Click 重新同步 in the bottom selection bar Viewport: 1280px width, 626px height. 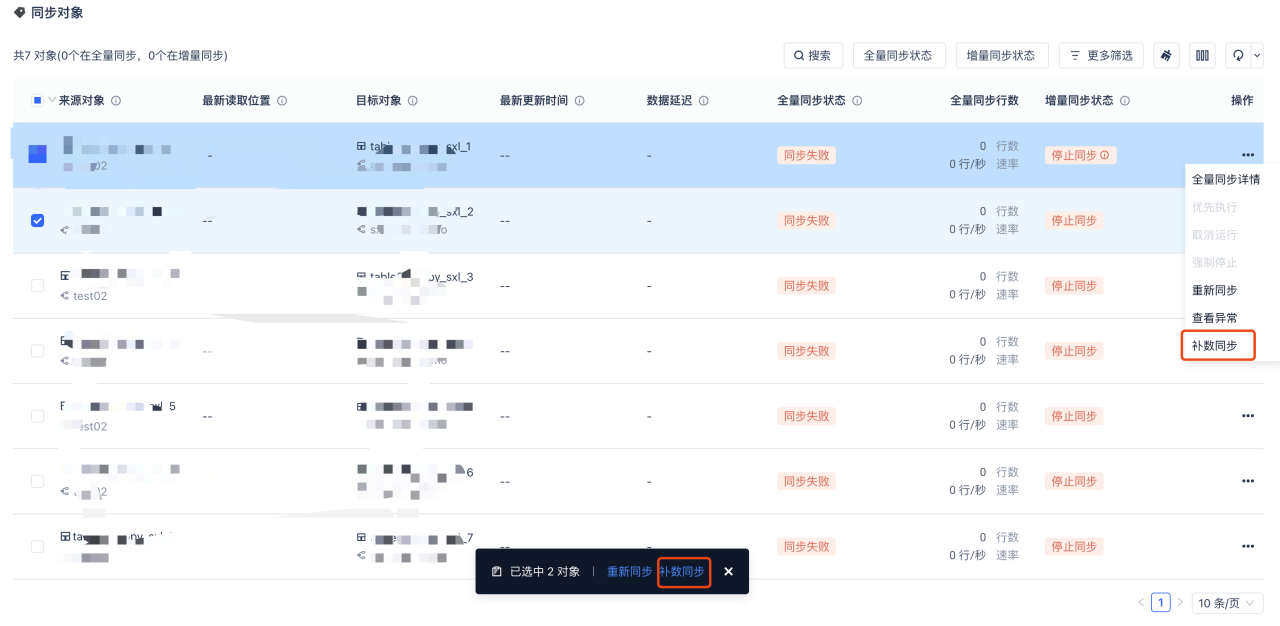(629, 572)
